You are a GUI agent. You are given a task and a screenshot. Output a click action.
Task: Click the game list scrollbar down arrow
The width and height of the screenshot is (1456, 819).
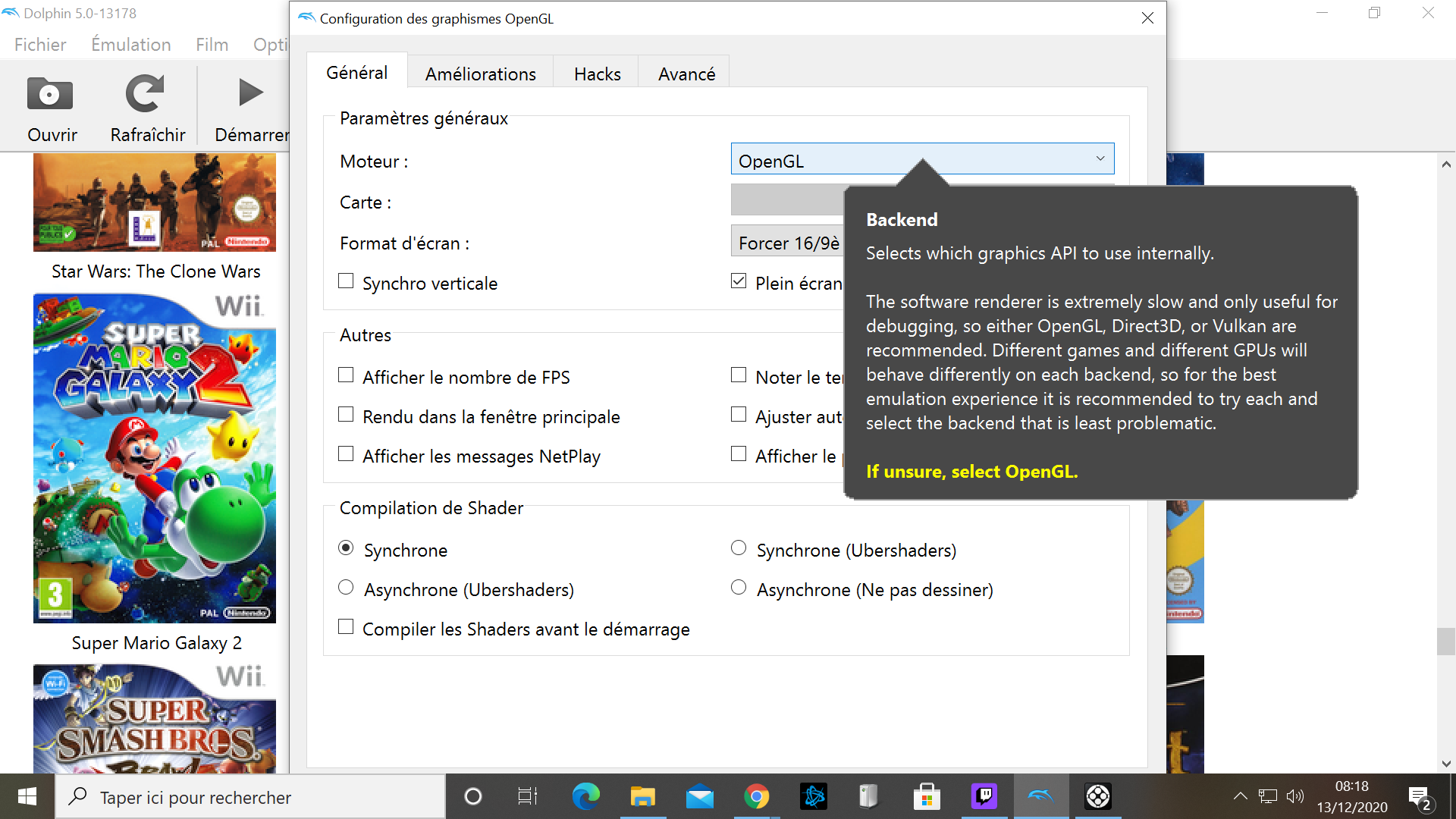[x=1446, y=764]
